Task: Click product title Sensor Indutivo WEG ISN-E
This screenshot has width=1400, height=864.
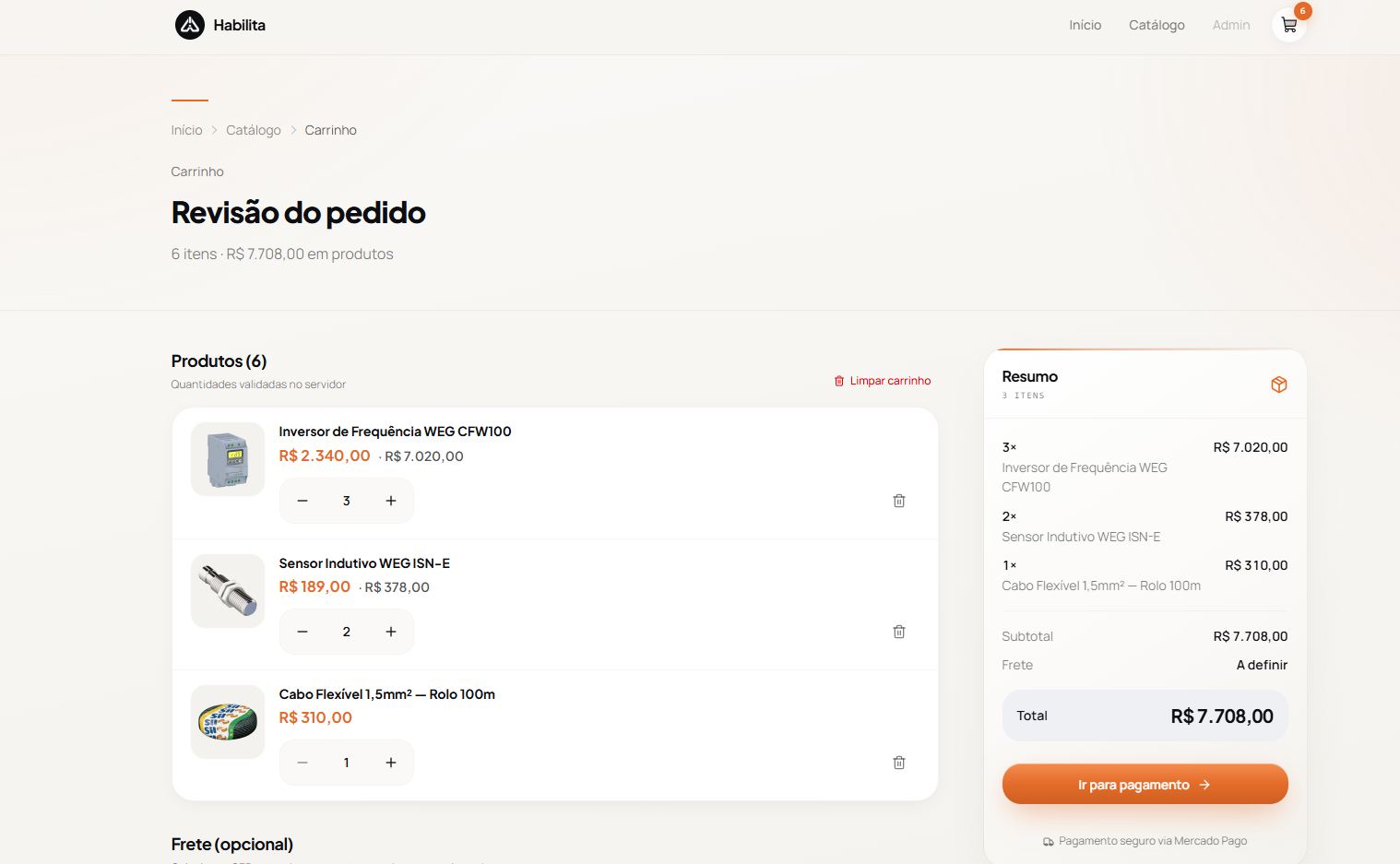Action: tap(364, 563)
